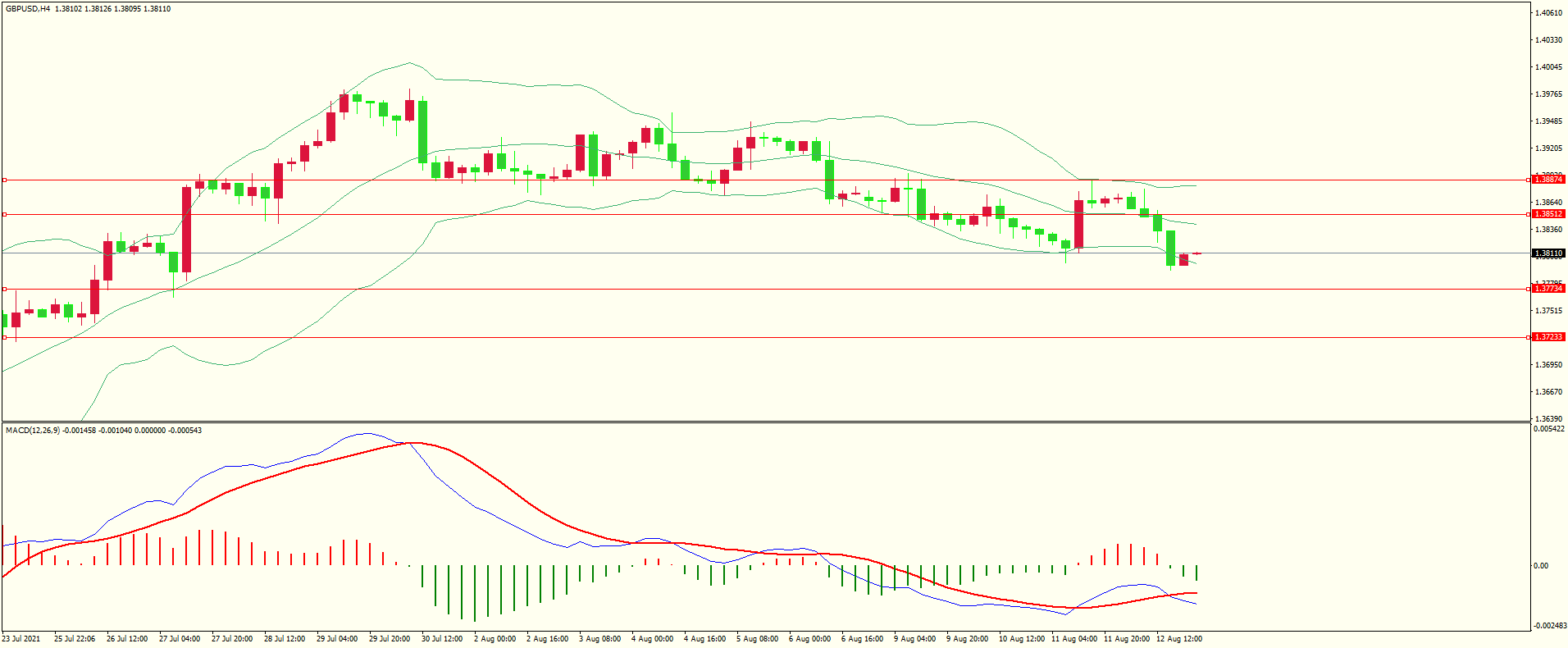
Task: Click the 3 Aug 08:00 time label
Action: pyautogui.click(x=599, y=639)
